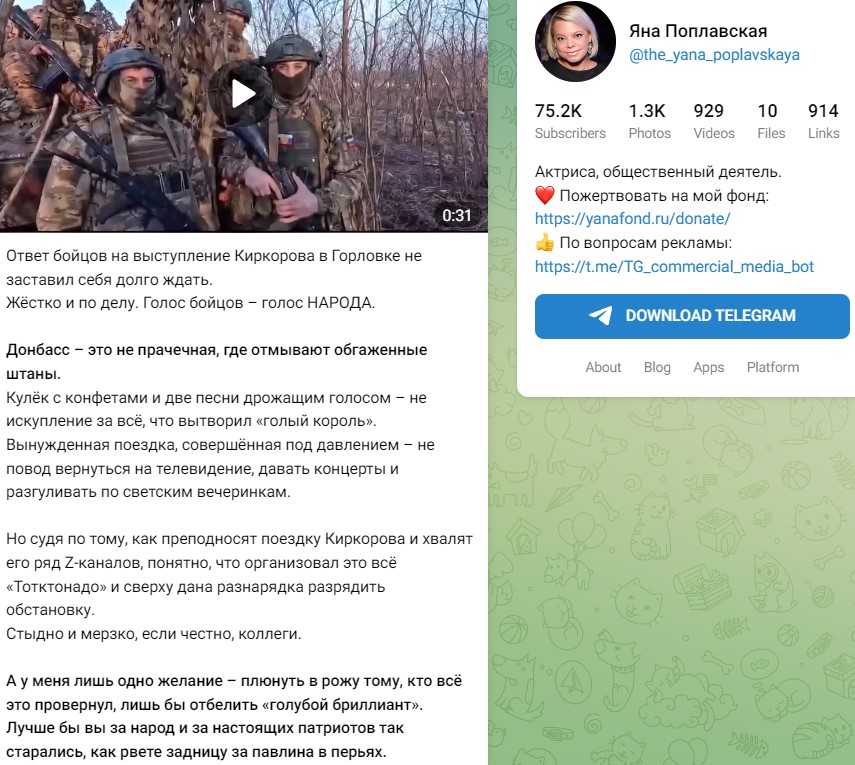Open the yanafond.ru donate link
Image resolution: width=855 pixels, height=765 pixels.
click(633, 219)
